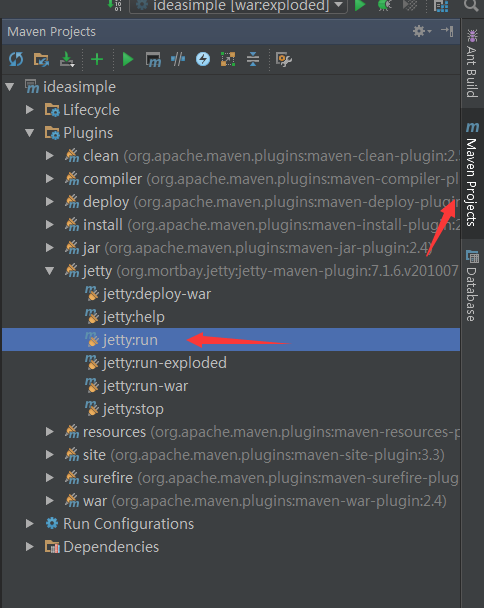
Task: Expand the install plugin node
Action: 50,225
